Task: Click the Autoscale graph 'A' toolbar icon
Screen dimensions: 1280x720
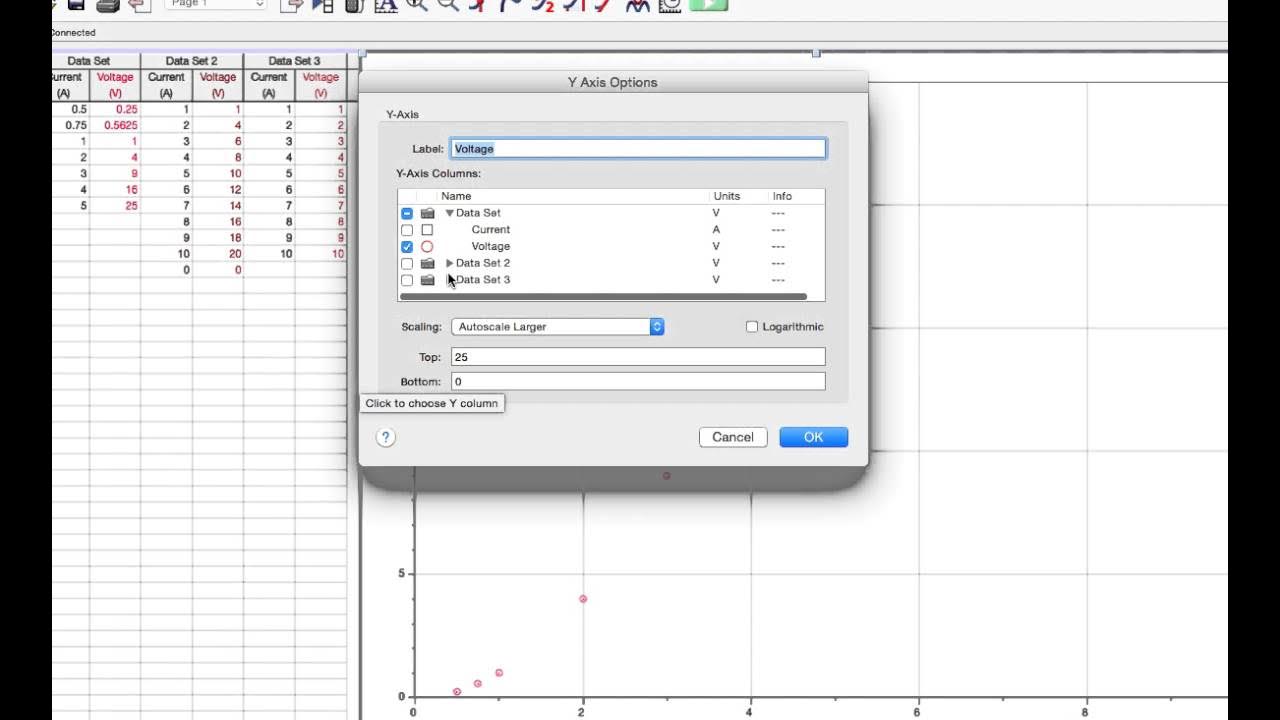Action: (x=385, y=5)
